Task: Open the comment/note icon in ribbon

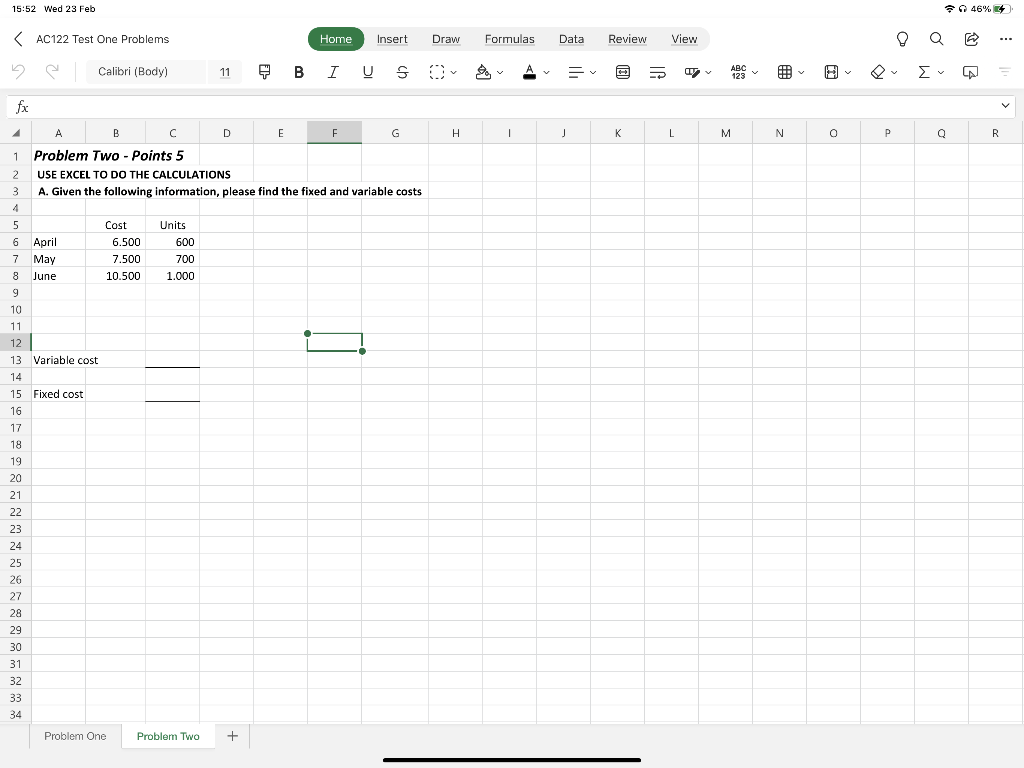Action: pos(970,72)
